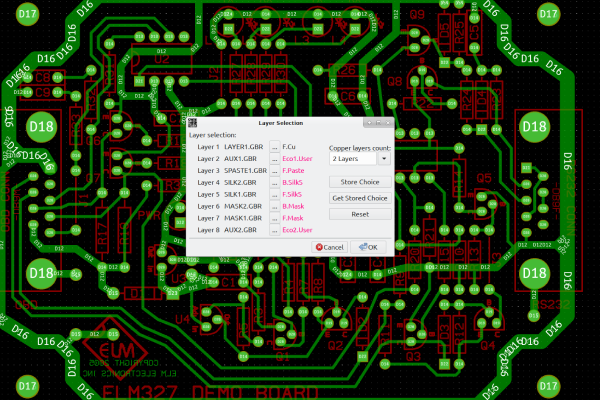
Task: Open layer chooser for LAYER1.GBR row
Action: pos(274,147)
